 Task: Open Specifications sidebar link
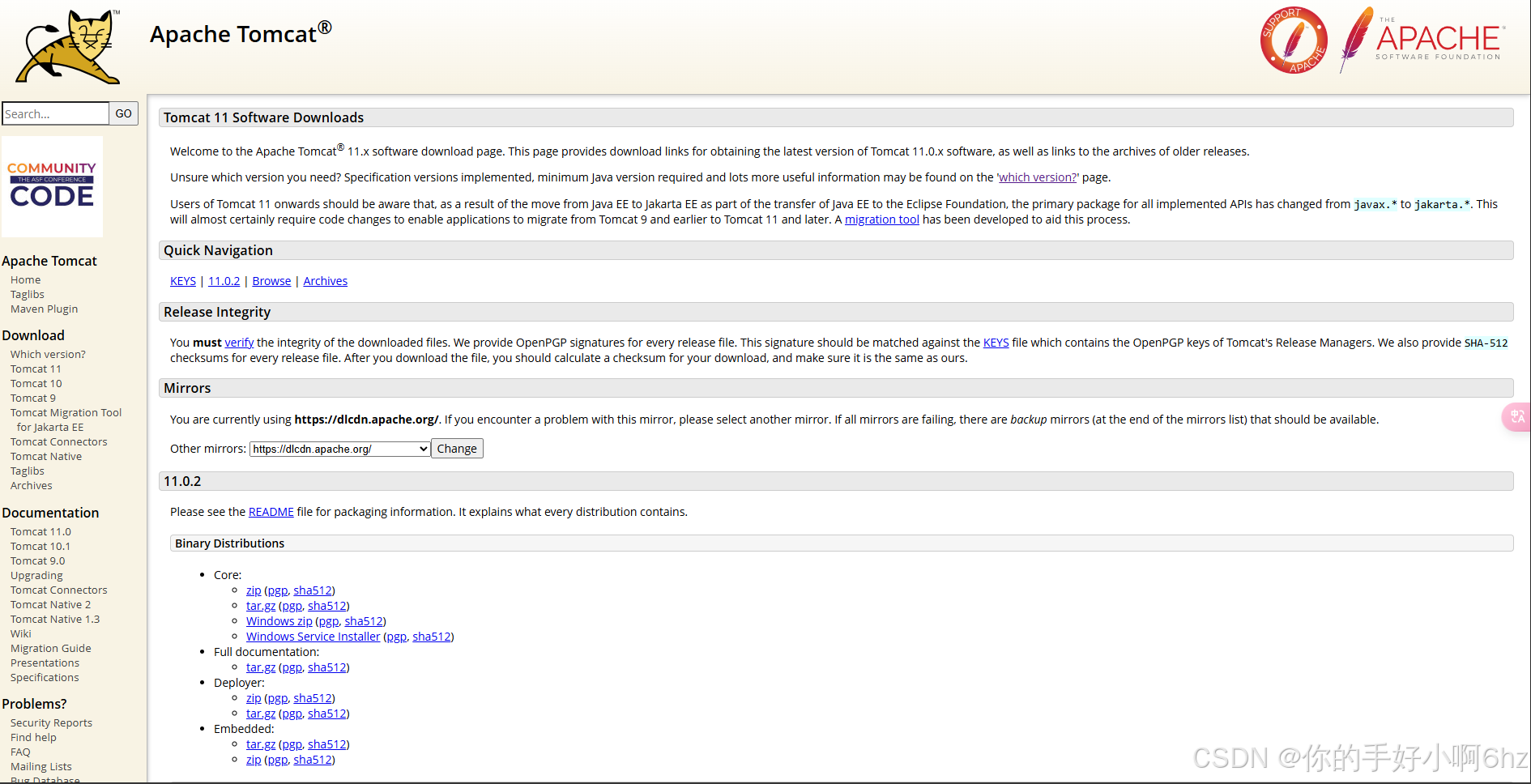pos(45,677)
